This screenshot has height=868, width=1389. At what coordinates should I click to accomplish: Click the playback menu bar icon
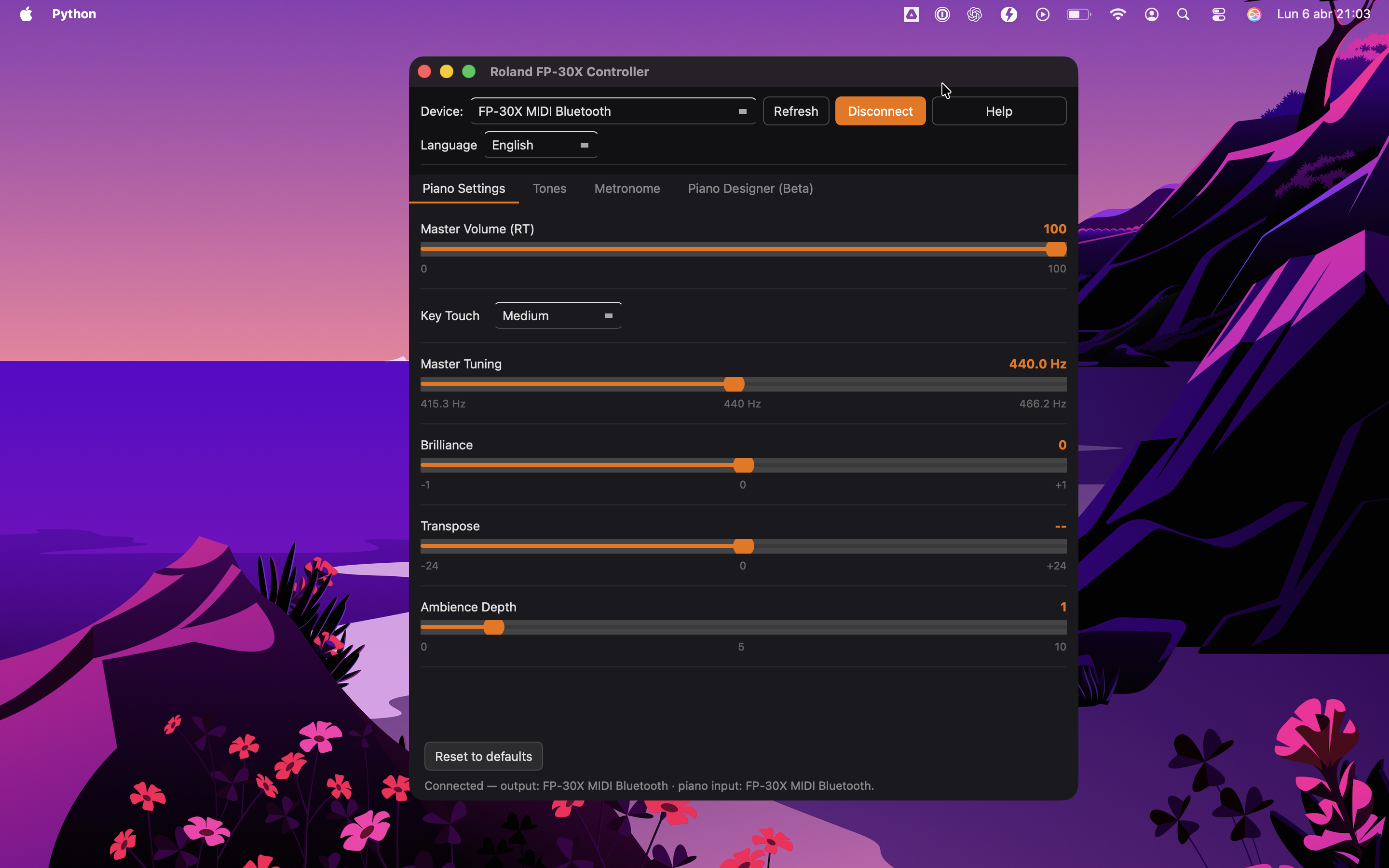click(1042, 14)
